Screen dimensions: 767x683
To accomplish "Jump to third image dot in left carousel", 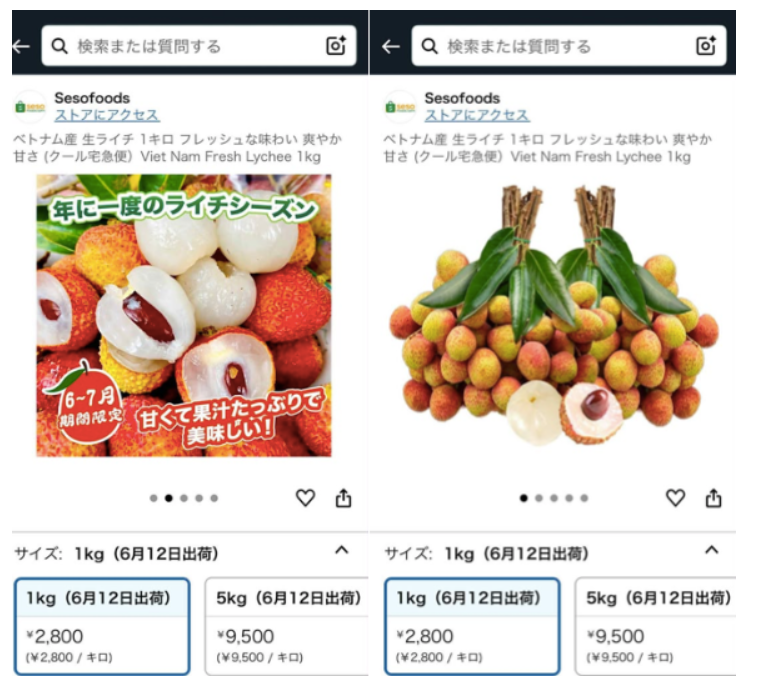I will [184, 498].
